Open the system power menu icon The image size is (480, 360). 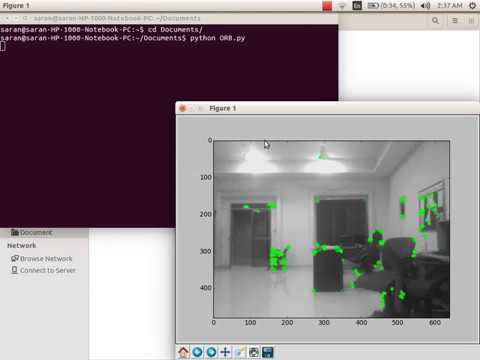tap(472, 6)
